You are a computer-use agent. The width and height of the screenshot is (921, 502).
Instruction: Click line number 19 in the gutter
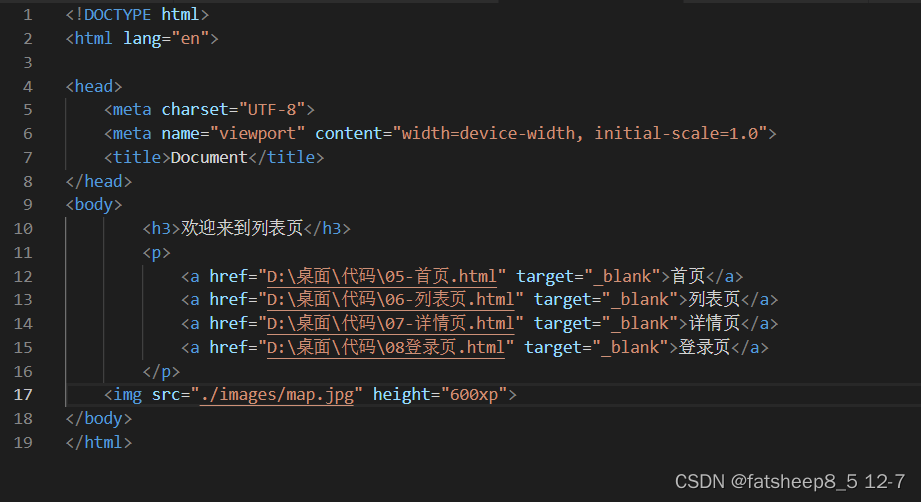(23, 442)
